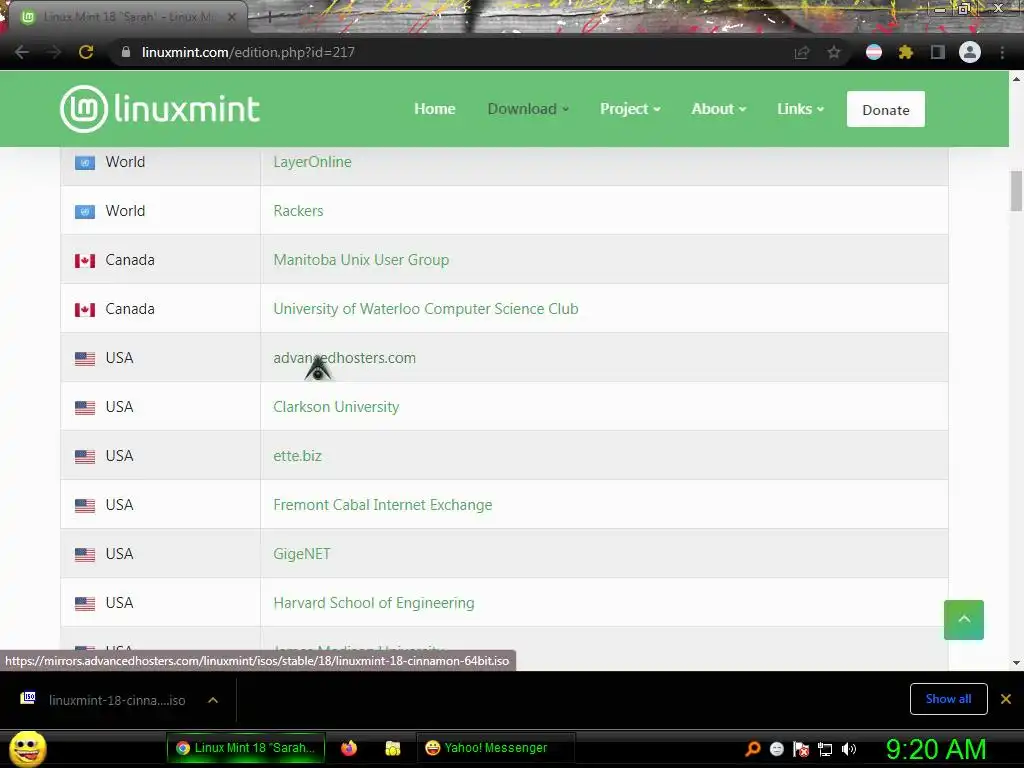Open Harvard School of Engineering mirror
1024x768 pixels.
coord(374,603)
